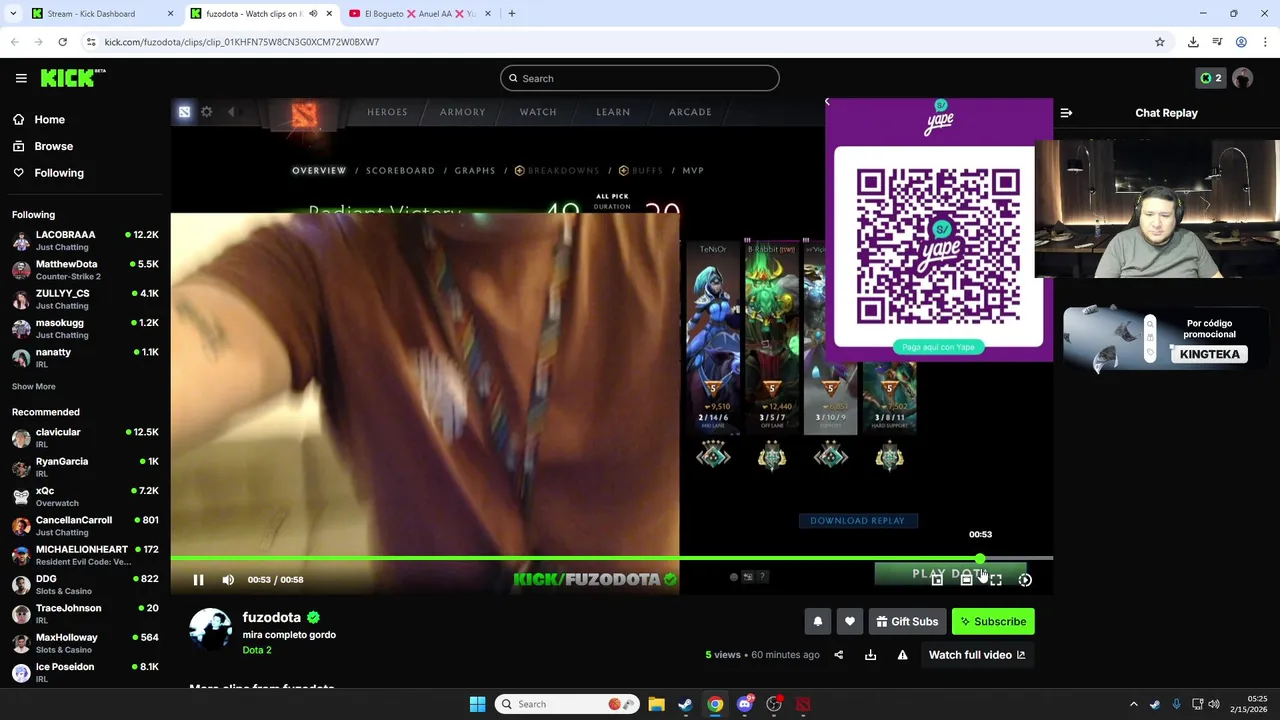
Task: Click the fuzodota channel name
Action: point(272,618)
